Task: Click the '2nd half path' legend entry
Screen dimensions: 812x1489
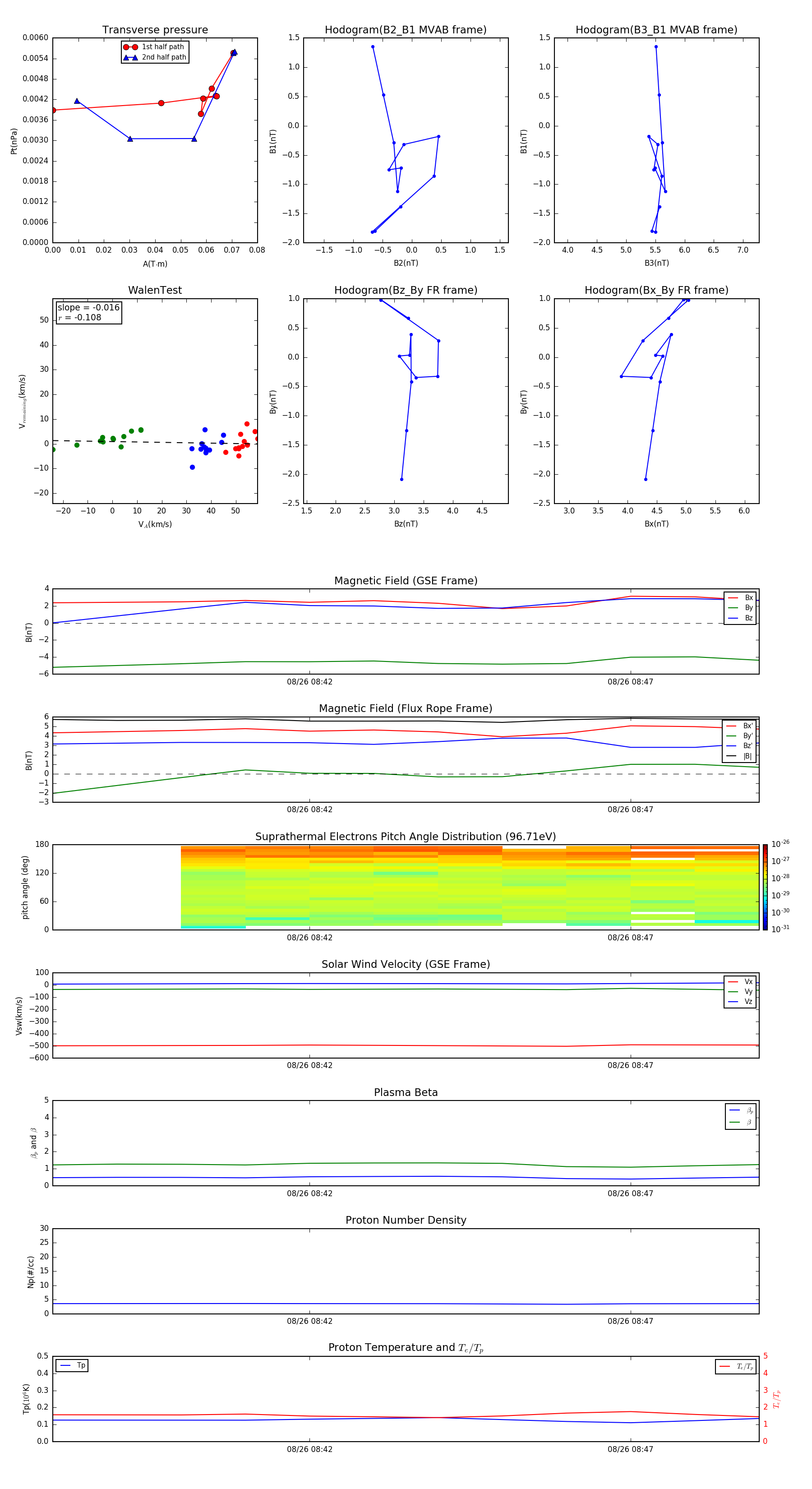Action: pyautogui.click(x=154, y=57)
